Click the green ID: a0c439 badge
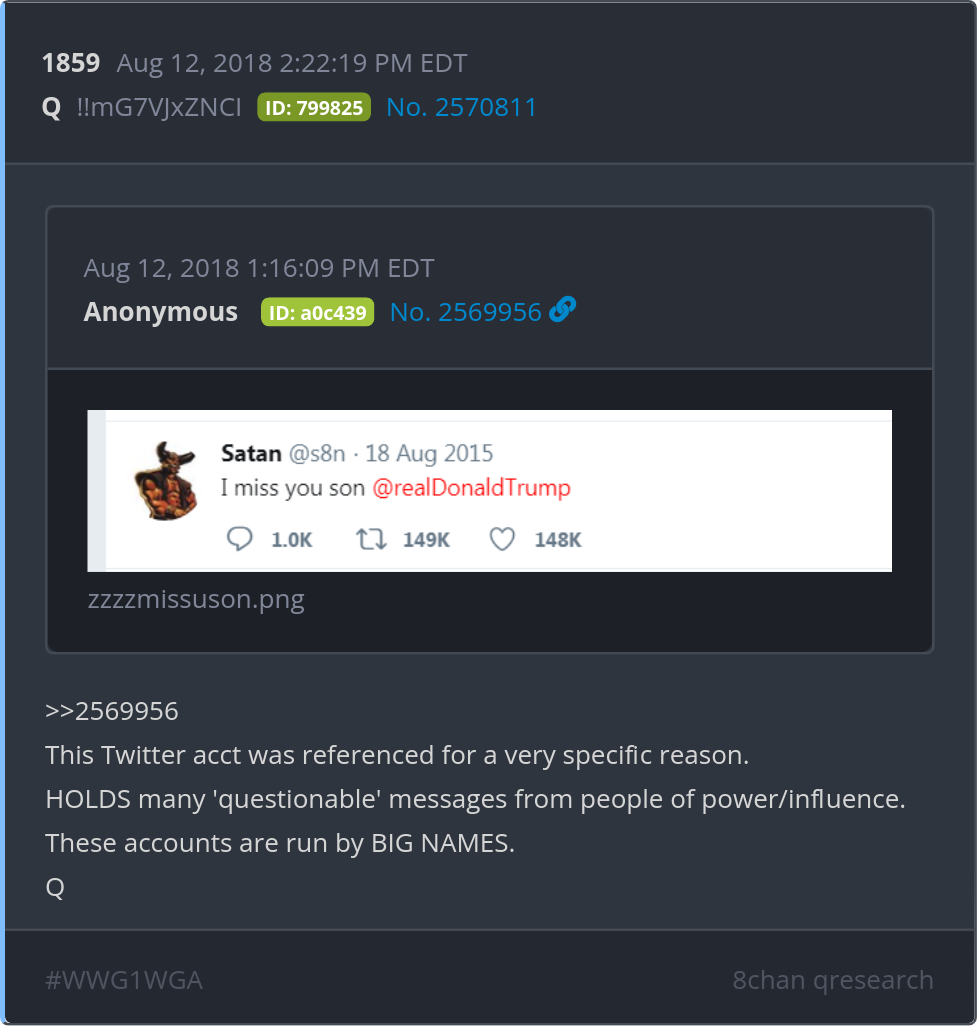 pos(317,312)
